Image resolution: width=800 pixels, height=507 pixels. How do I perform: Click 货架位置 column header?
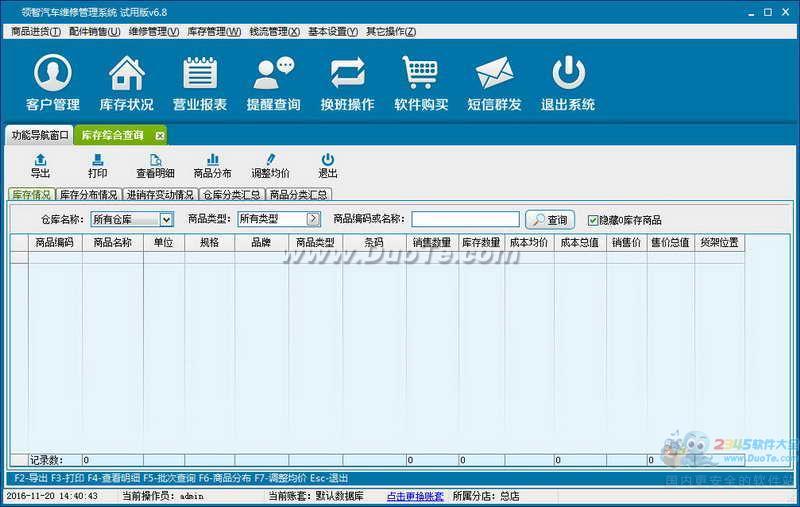pos(719,243)
